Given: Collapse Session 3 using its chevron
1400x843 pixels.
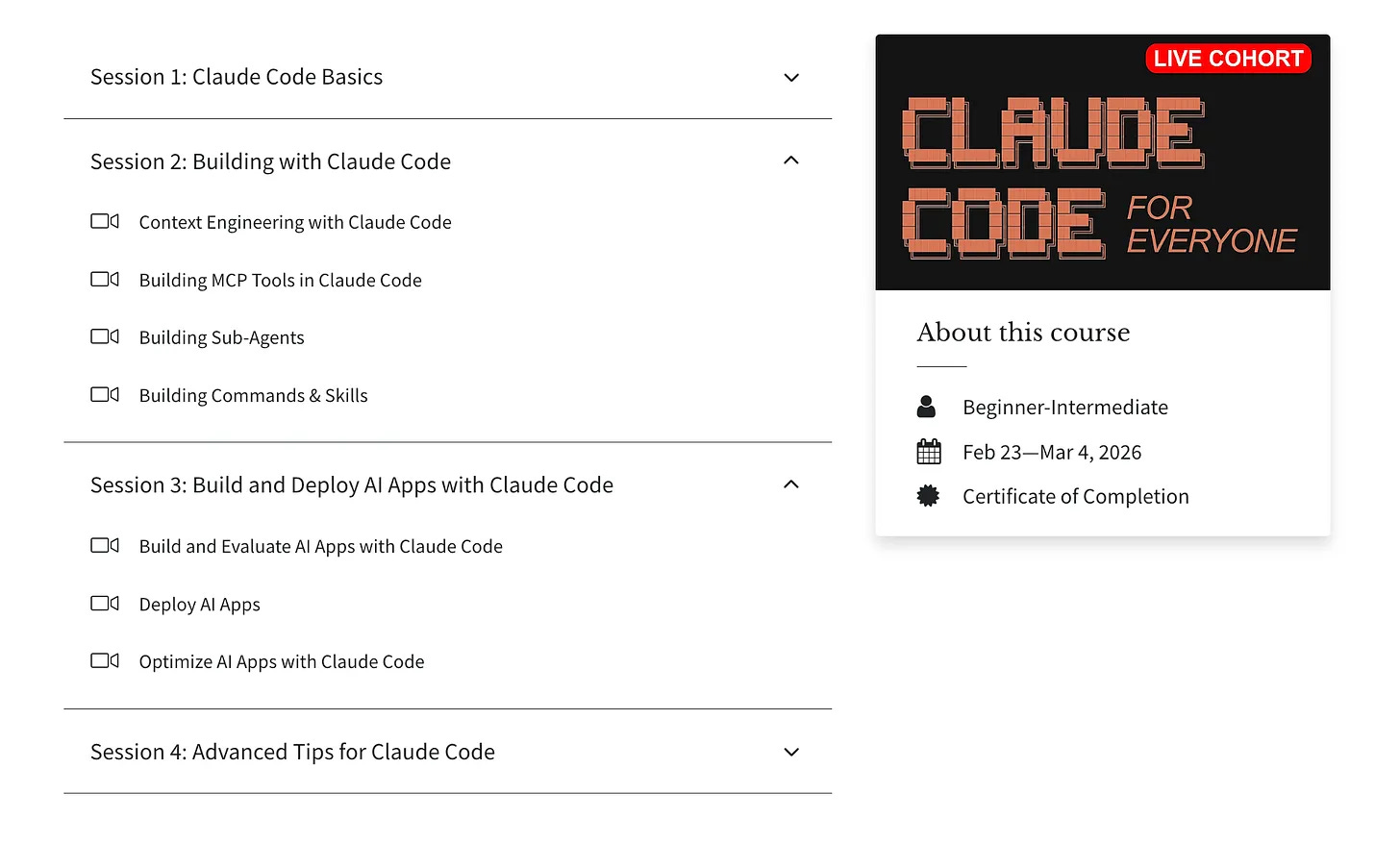Looking at the screenshot, I should click(x=790, y=483).
